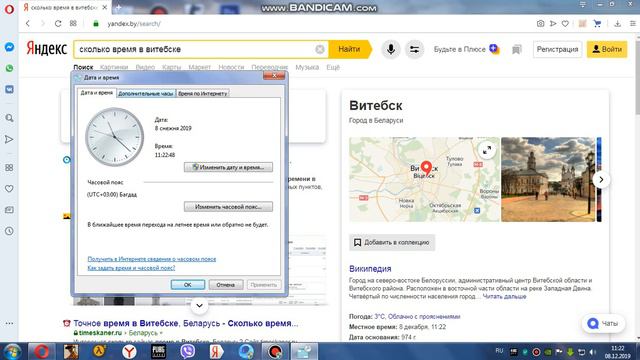Open WhatsApp in the Opera sidebar
This screenshot has width=640, height=360.
point(9,68)
